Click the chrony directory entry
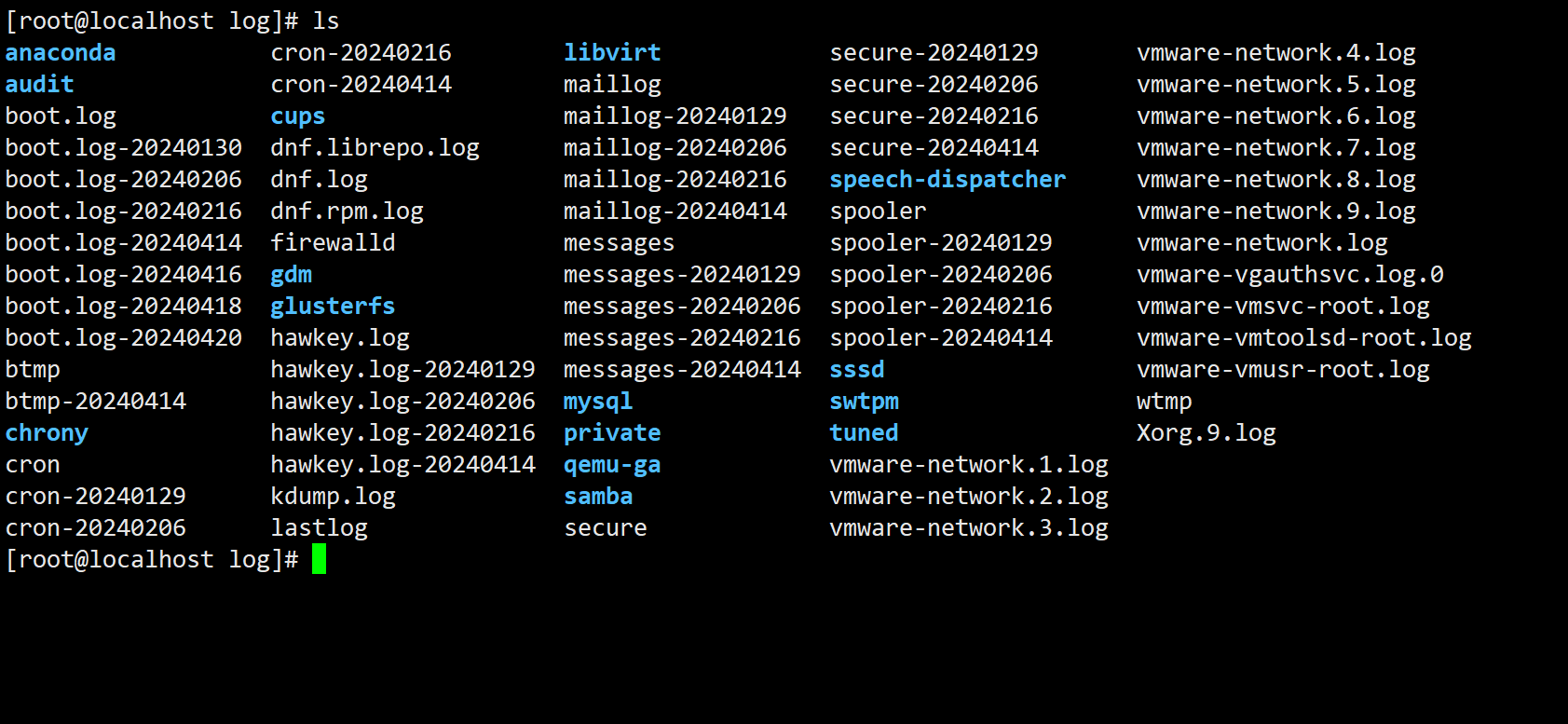The image size is (1568, 724). 47,433
